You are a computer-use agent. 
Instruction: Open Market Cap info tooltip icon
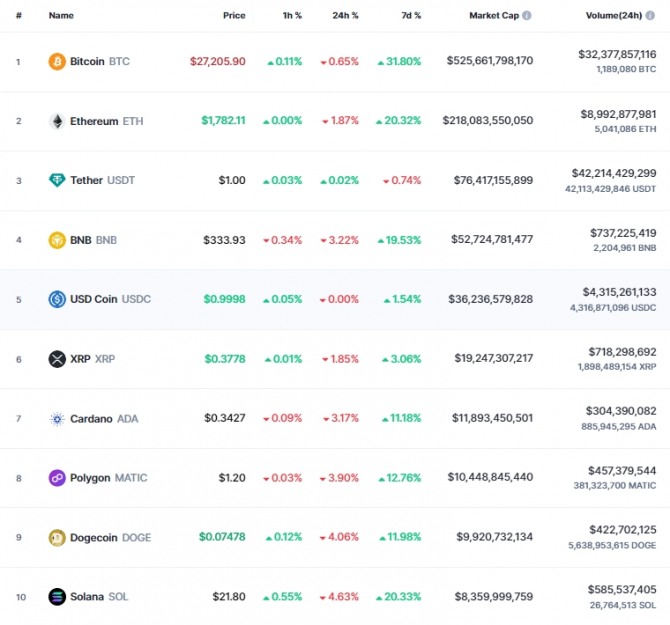point(527,15)
